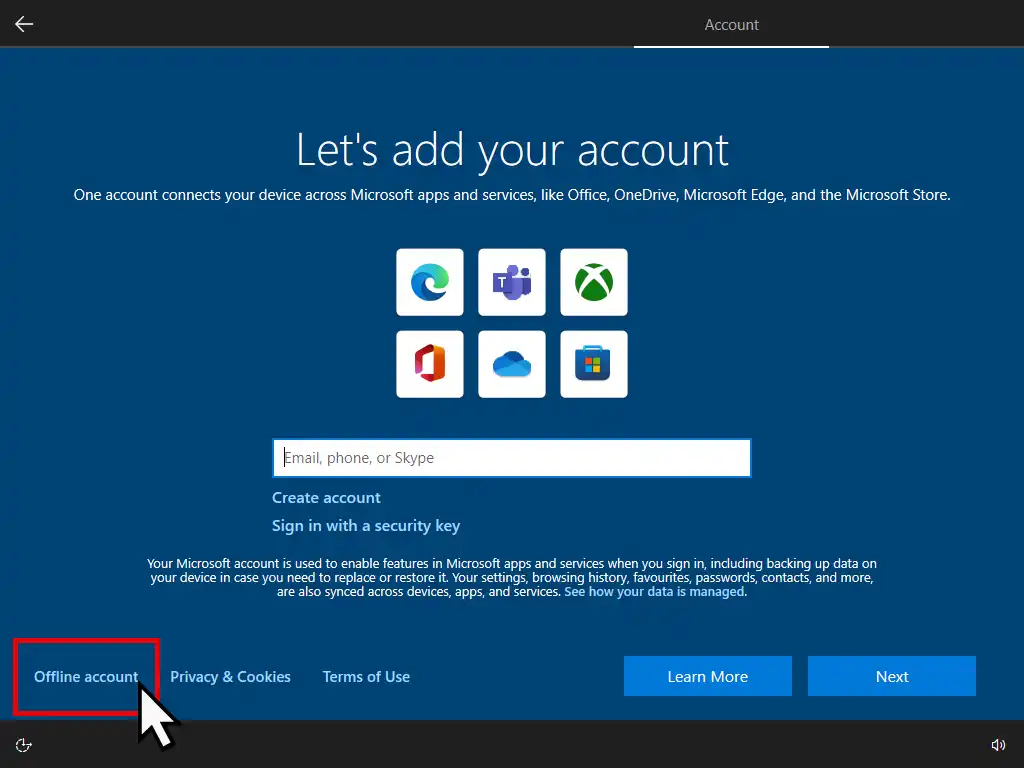
Task: Click the OneDrive cloud icon tile
Action: pyautogui.click(x=512, y=364)
